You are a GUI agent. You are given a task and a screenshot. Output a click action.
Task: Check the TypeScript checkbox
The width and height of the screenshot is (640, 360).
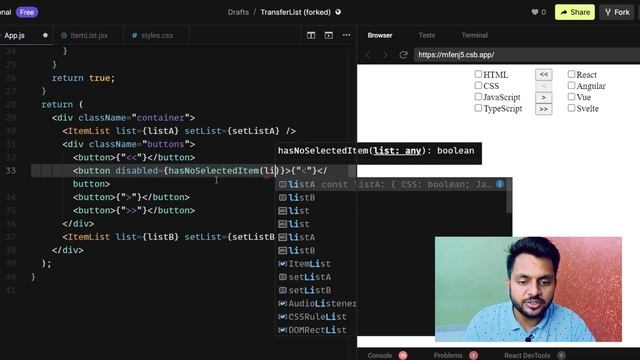coord(478,108)
